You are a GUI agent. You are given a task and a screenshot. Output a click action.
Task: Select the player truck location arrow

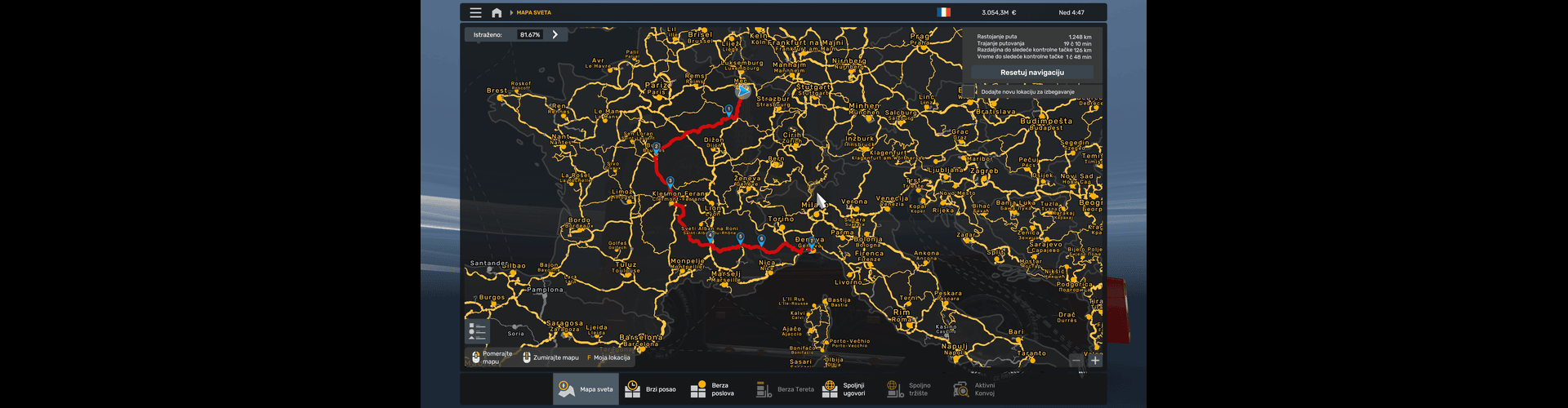[742, 91]
